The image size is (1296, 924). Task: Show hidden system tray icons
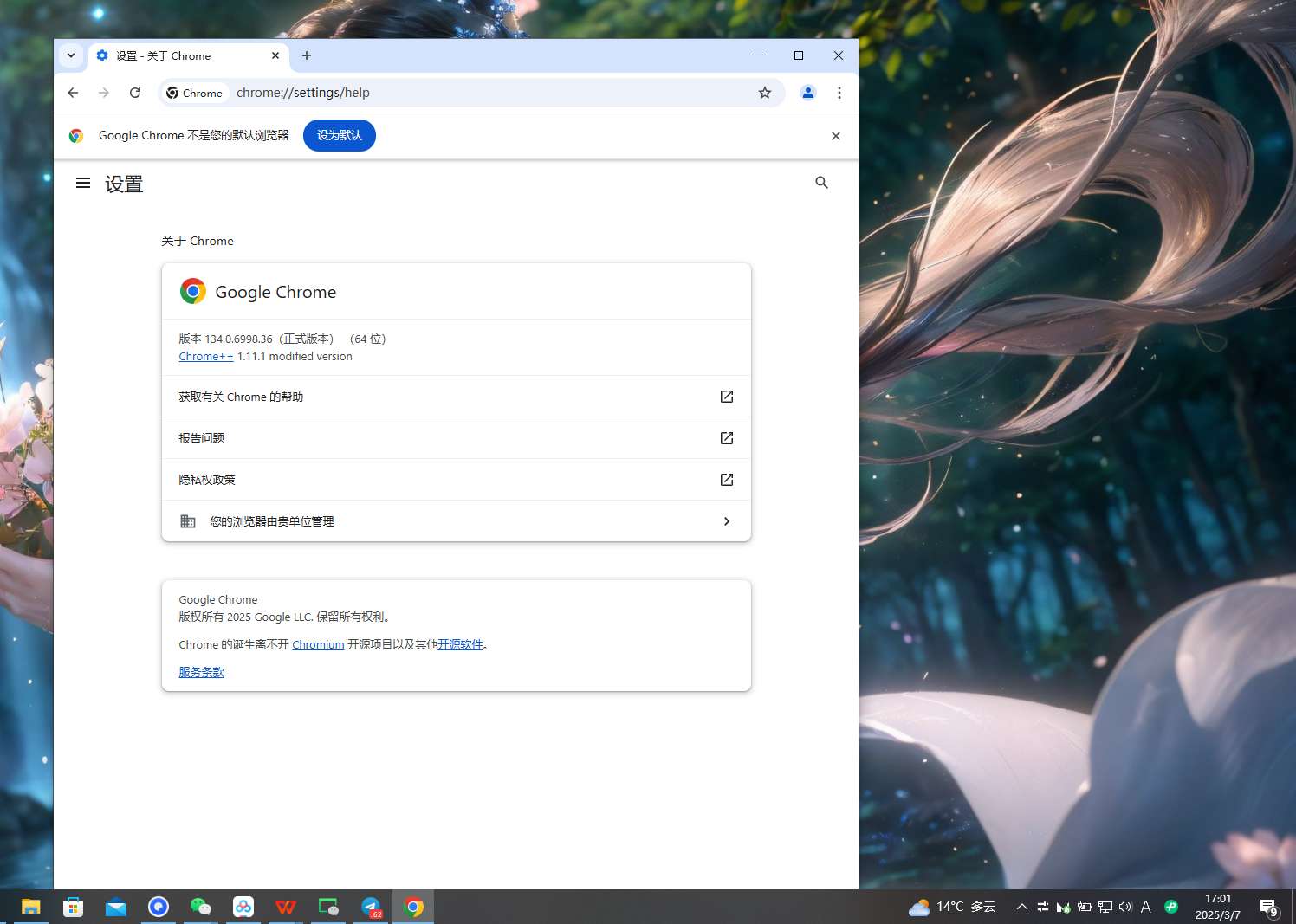1022,907
